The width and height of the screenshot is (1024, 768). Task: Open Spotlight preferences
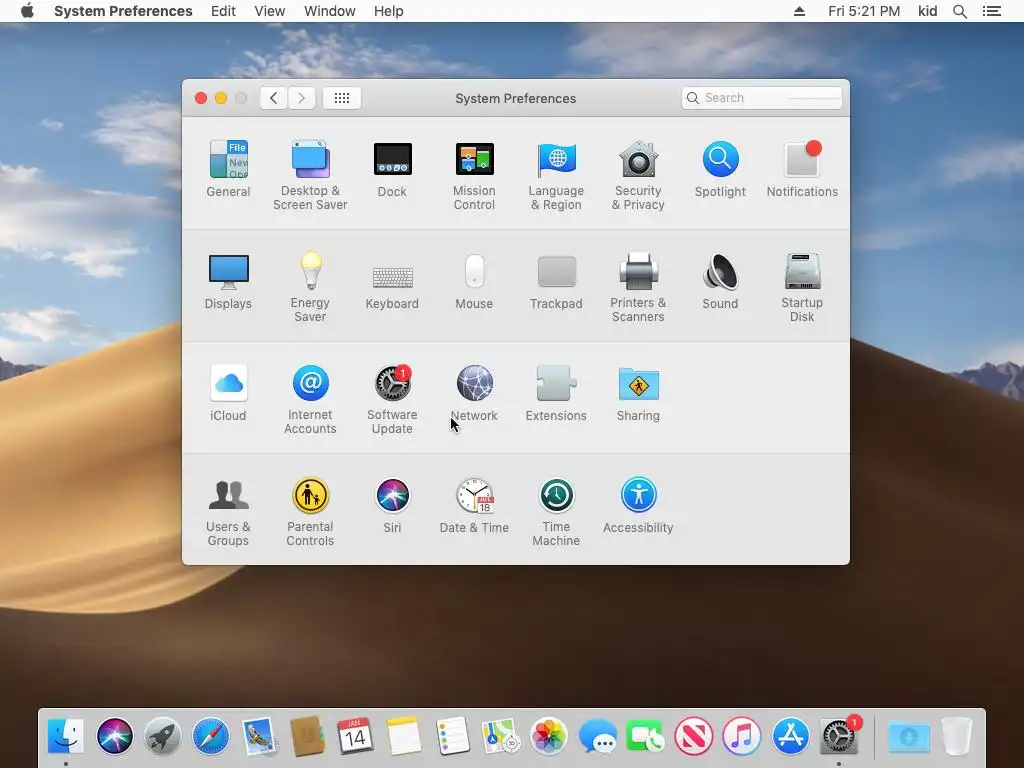coord(720,168)
